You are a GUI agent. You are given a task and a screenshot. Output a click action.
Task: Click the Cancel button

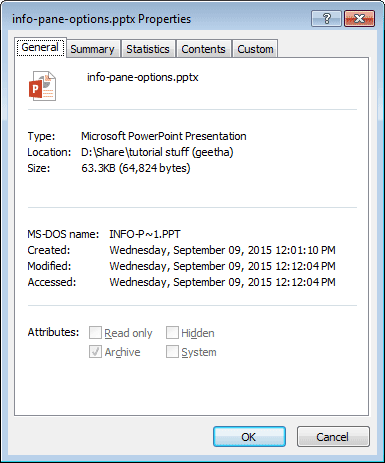pyautogui.click(x=333, y=436)
